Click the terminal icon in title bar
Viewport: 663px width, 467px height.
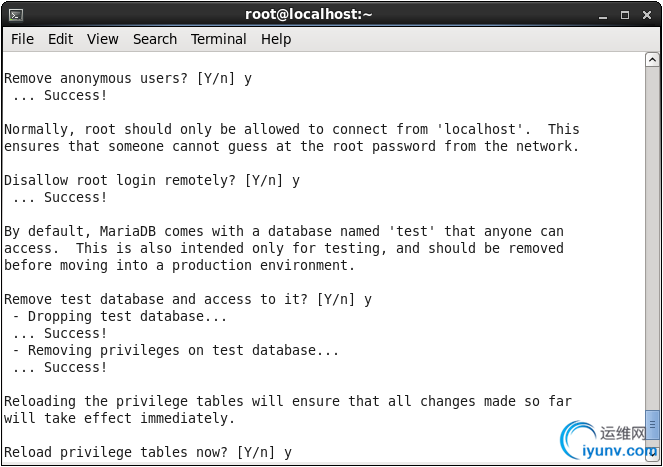tap(16, 16)
